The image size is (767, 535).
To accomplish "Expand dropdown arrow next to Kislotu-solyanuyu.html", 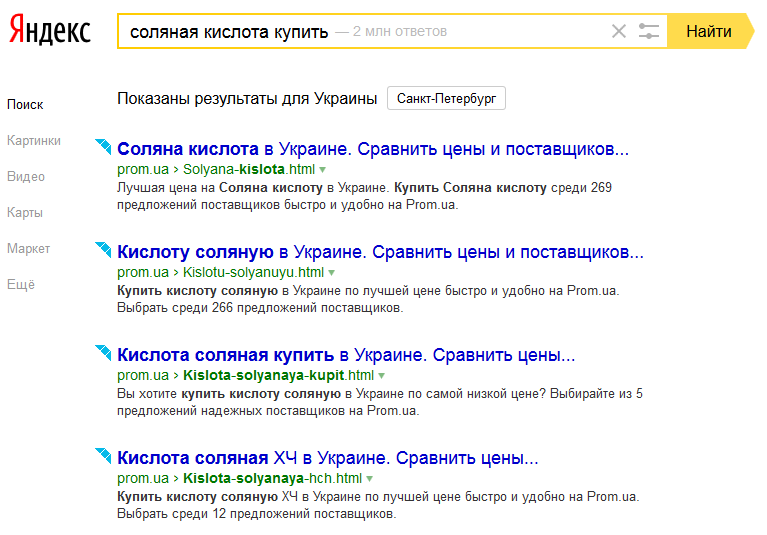I will point(332,273).
